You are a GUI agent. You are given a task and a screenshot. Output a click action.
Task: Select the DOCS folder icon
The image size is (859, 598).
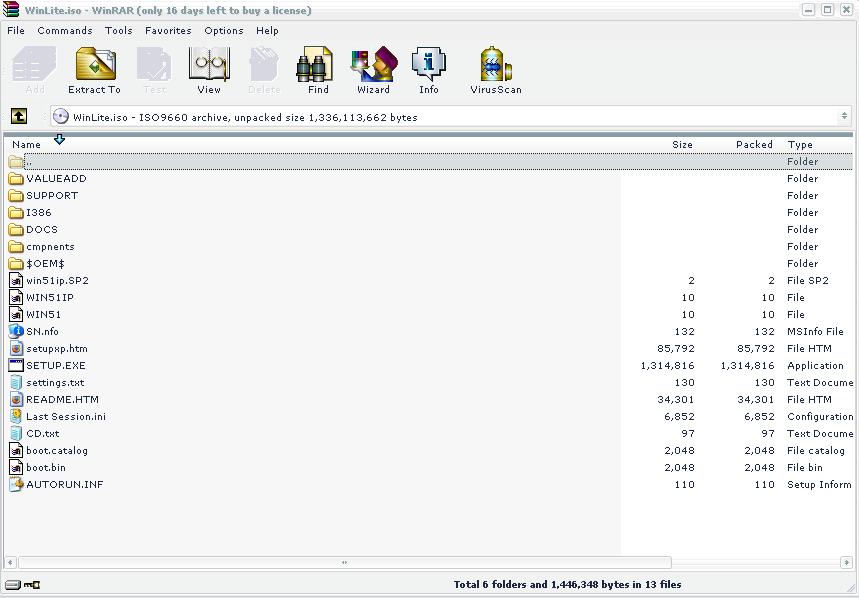click(x=16, y=229)
